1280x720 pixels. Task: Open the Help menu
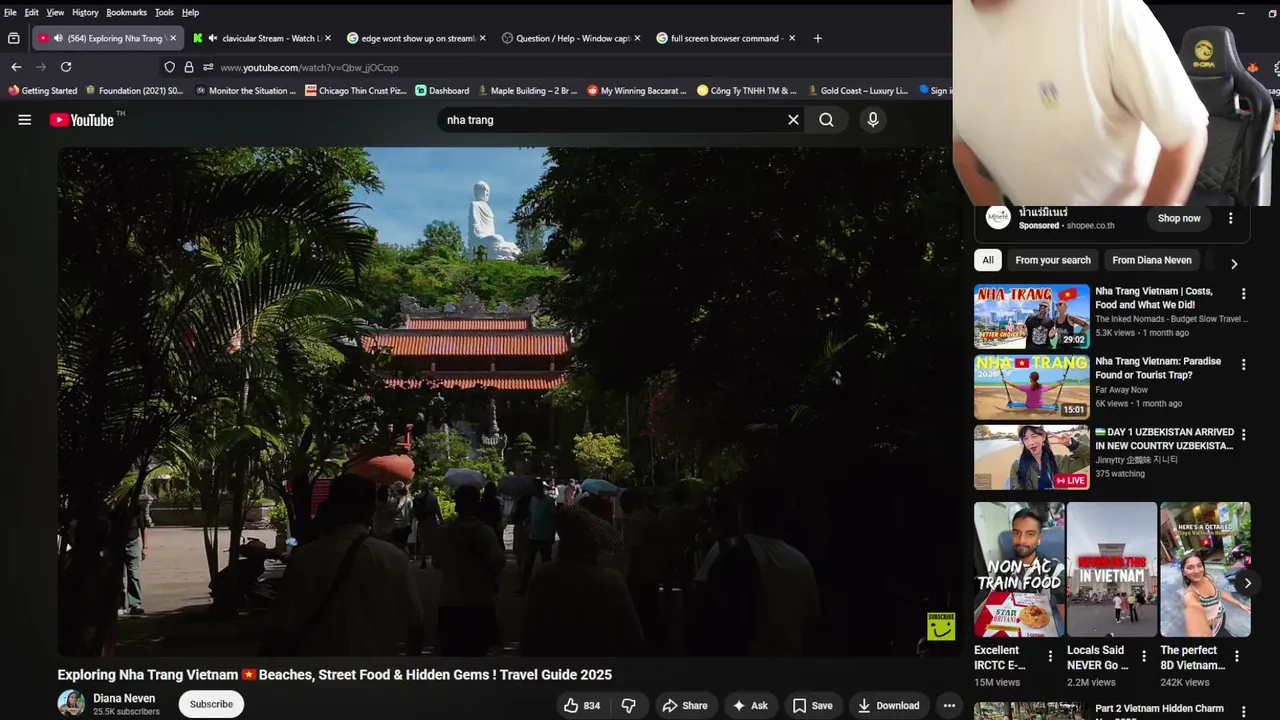point(190,12)
